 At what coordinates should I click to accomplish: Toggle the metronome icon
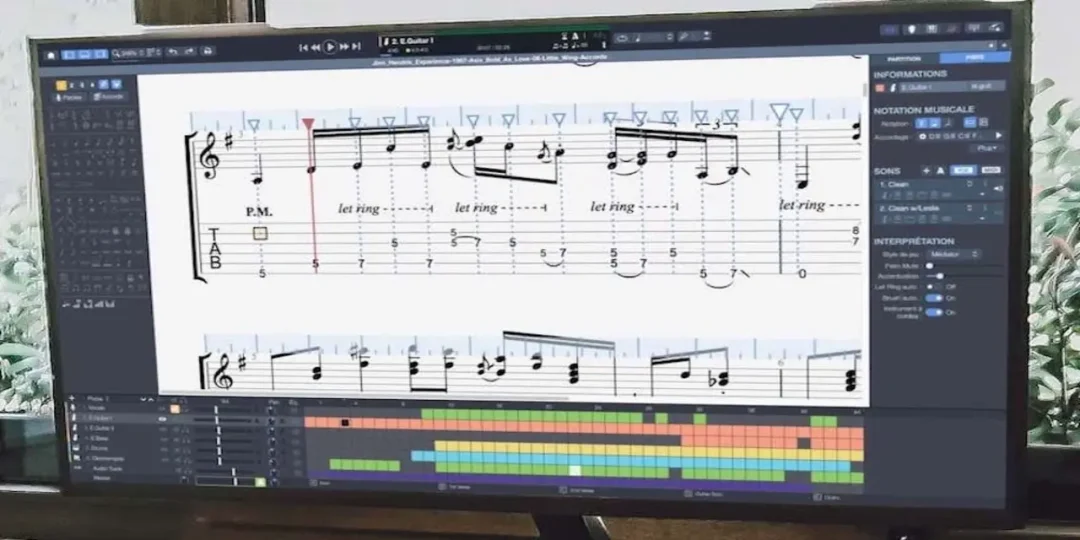click(x=575, y=36)
